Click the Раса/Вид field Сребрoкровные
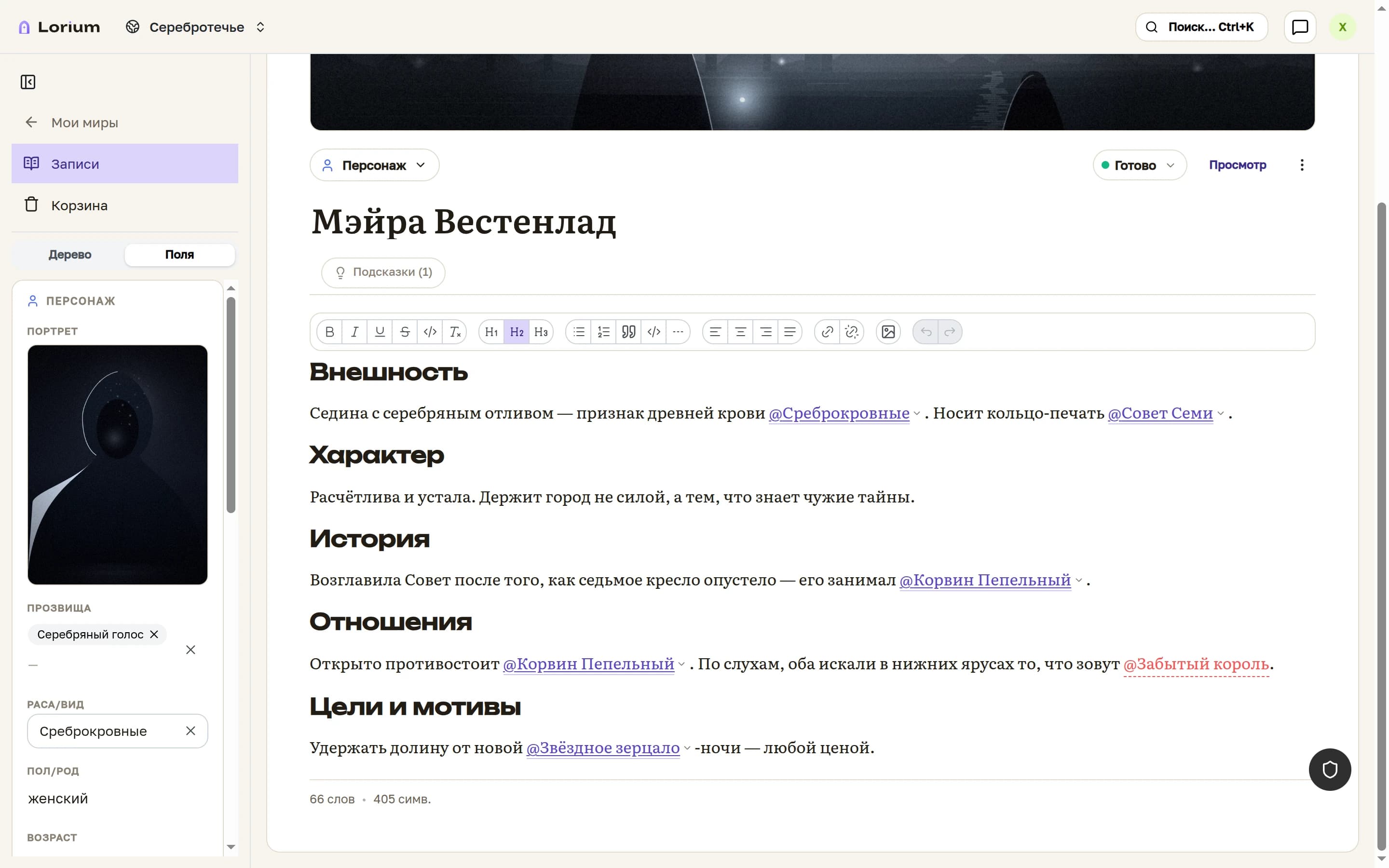This screenshot has height=868, width=1389. [x=117, y=732]
